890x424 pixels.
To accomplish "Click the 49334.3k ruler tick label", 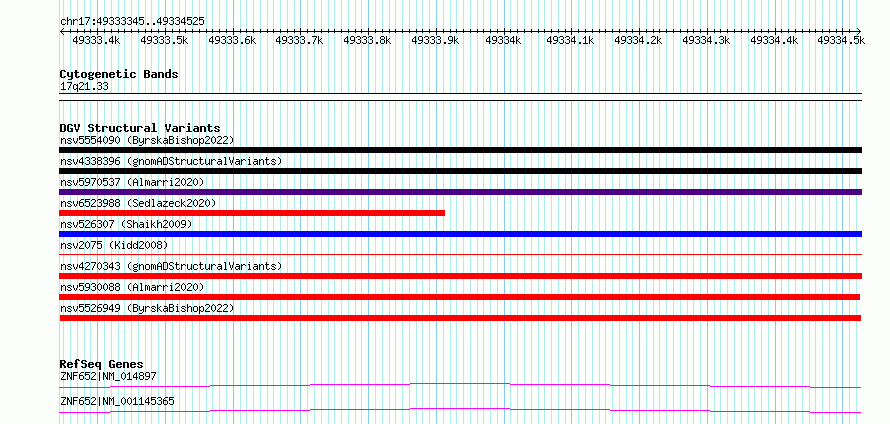I will click(x=706, y=40).
